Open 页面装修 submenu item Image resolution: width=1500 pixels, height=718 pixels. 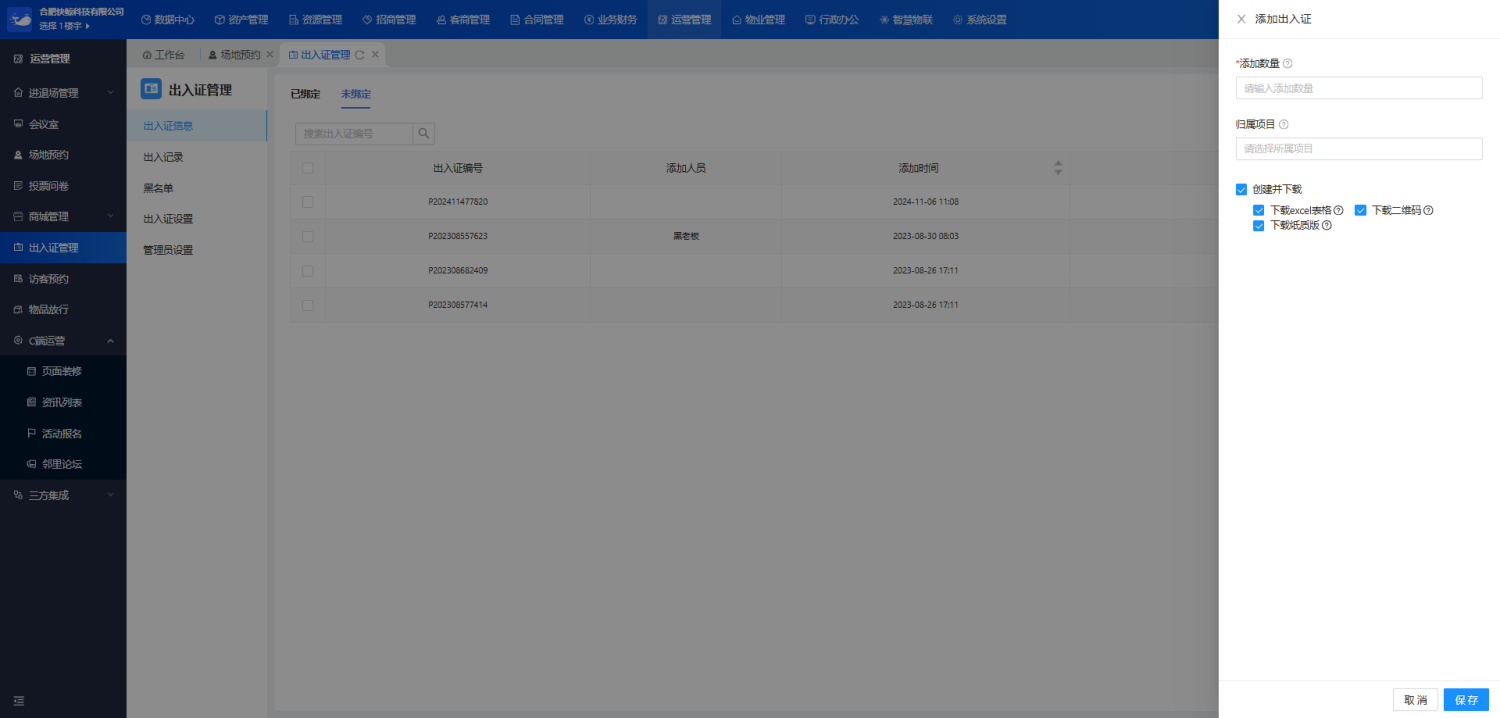(63, 371)
